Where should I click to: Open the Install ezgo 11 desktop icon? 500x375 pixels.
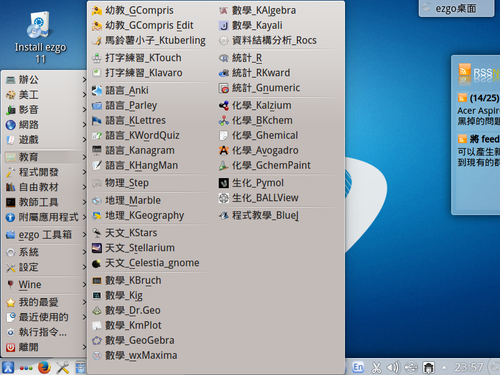40,37
